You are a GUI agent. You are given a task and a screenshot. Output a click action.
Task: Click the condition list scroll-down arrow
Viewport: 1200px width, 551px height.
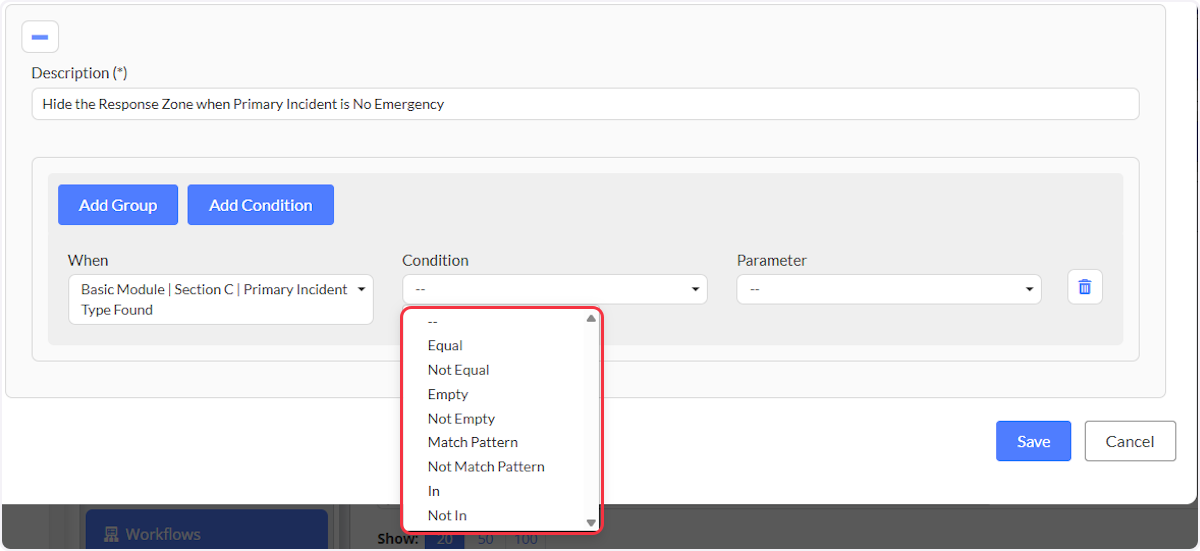tap(591, 523)
